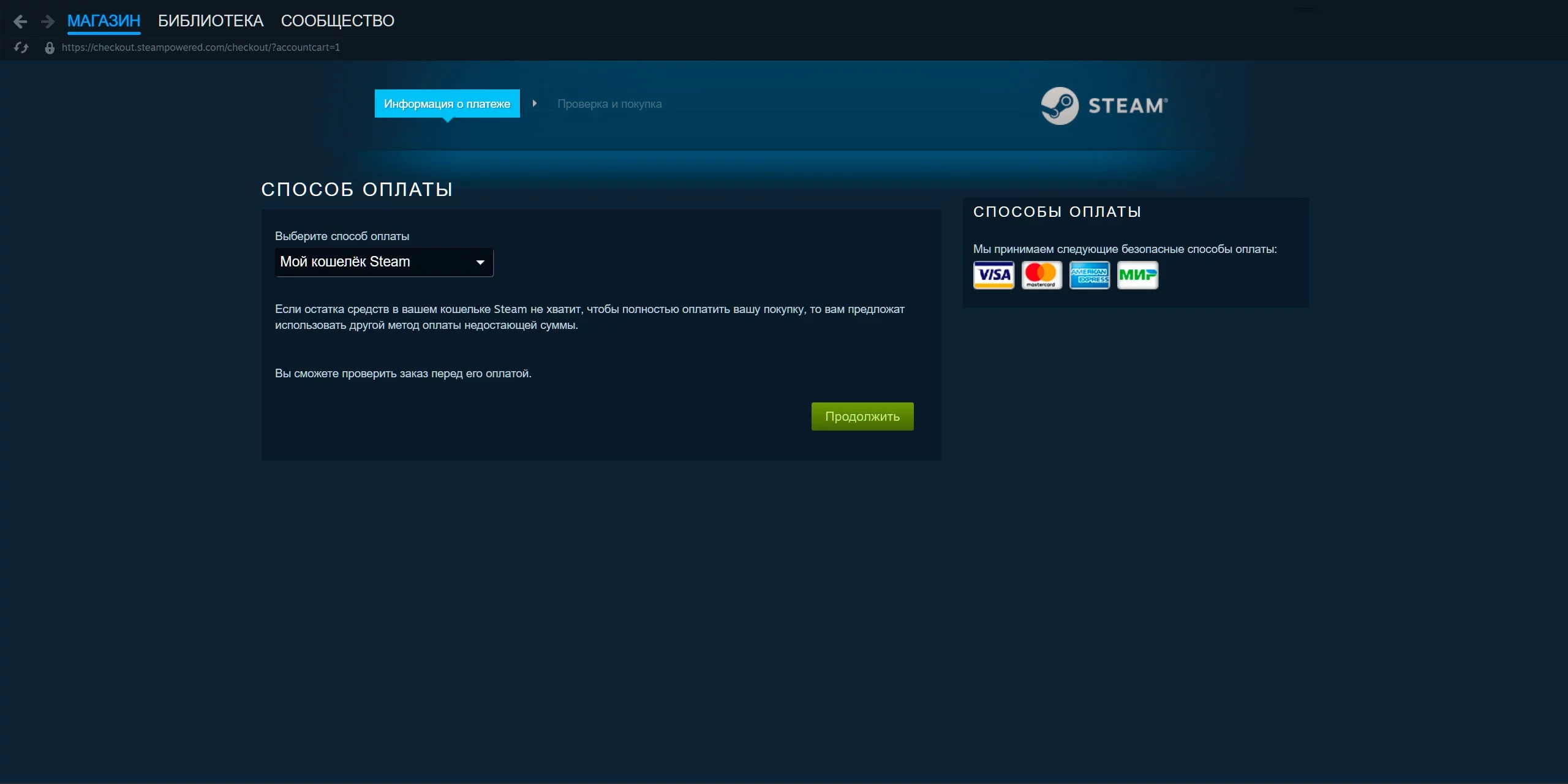
Task: Click the СПОСОБ ОПЛАТЫ heading
Action: click(357, 189)
